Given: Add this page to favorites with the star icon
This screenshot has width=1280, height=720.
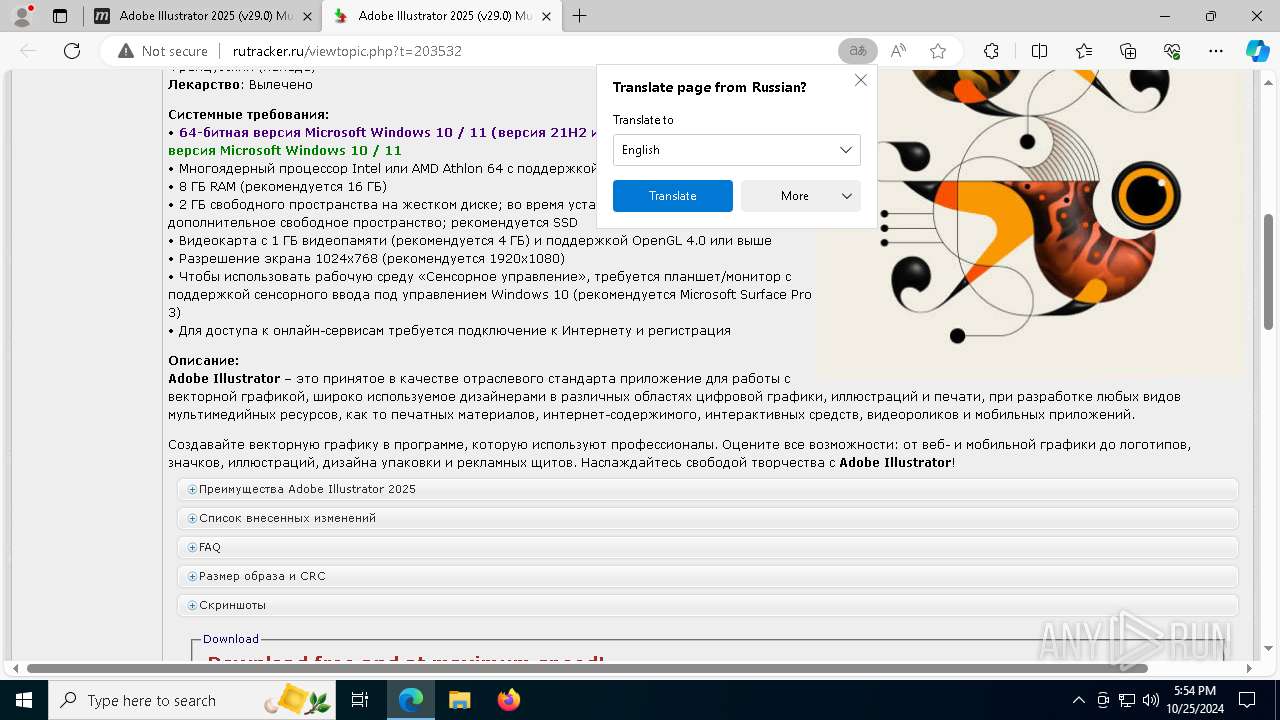Looking at the screenshot, I should (938, 51).
